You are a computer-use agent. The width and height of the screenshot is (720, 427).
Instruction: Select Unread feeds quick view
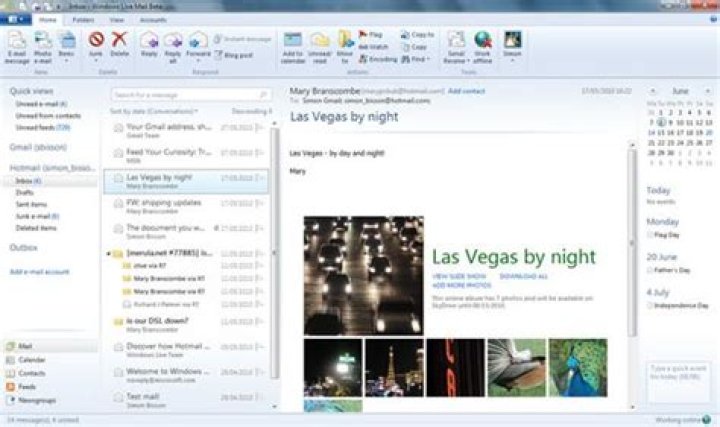pos(43,127)
